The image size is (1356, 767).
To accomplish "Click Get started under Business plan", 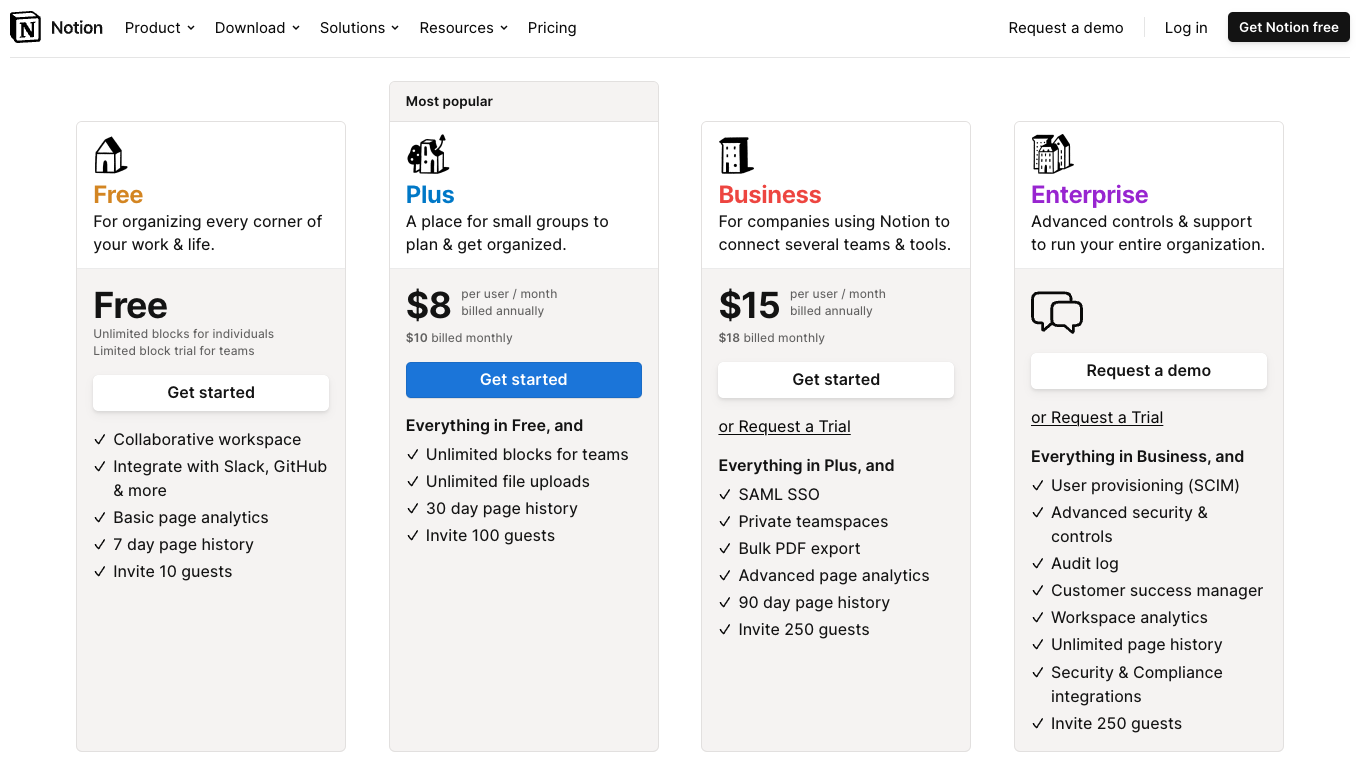I will 836,380.
